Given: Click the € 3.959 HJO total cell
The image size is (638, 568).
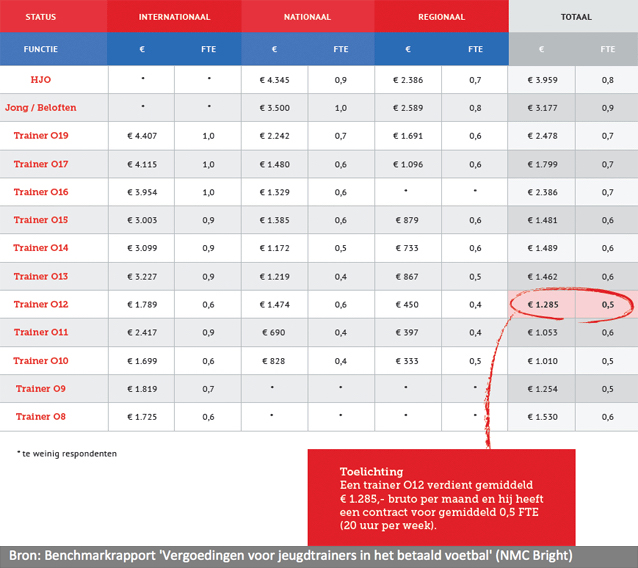Looking at the screenshot, I should click(542, 79).
